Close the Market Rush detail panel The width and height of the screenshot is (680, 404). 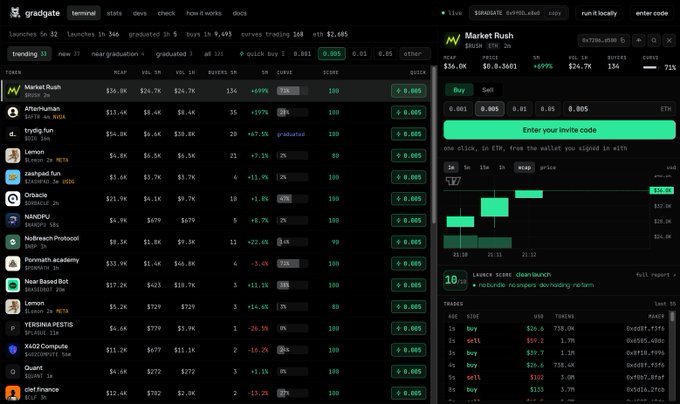click(669, 40)
